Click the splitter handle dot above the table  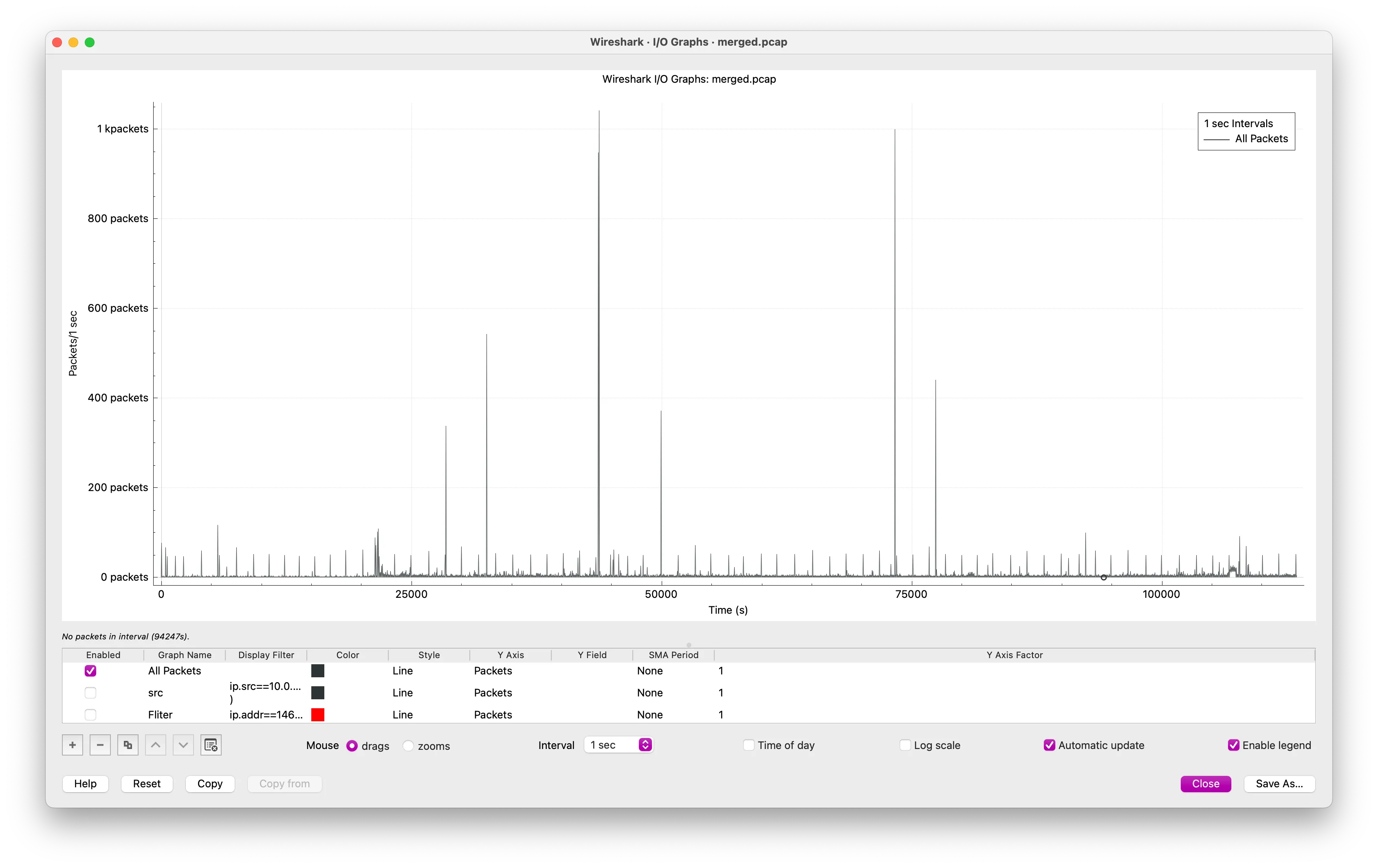pyautogui.click(x=689, y=645)
